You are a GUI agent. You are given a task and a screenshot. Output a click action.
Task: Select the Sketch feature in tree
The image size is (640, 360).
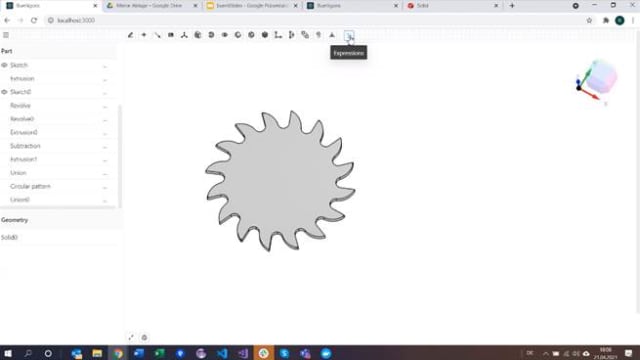[19, 65]
